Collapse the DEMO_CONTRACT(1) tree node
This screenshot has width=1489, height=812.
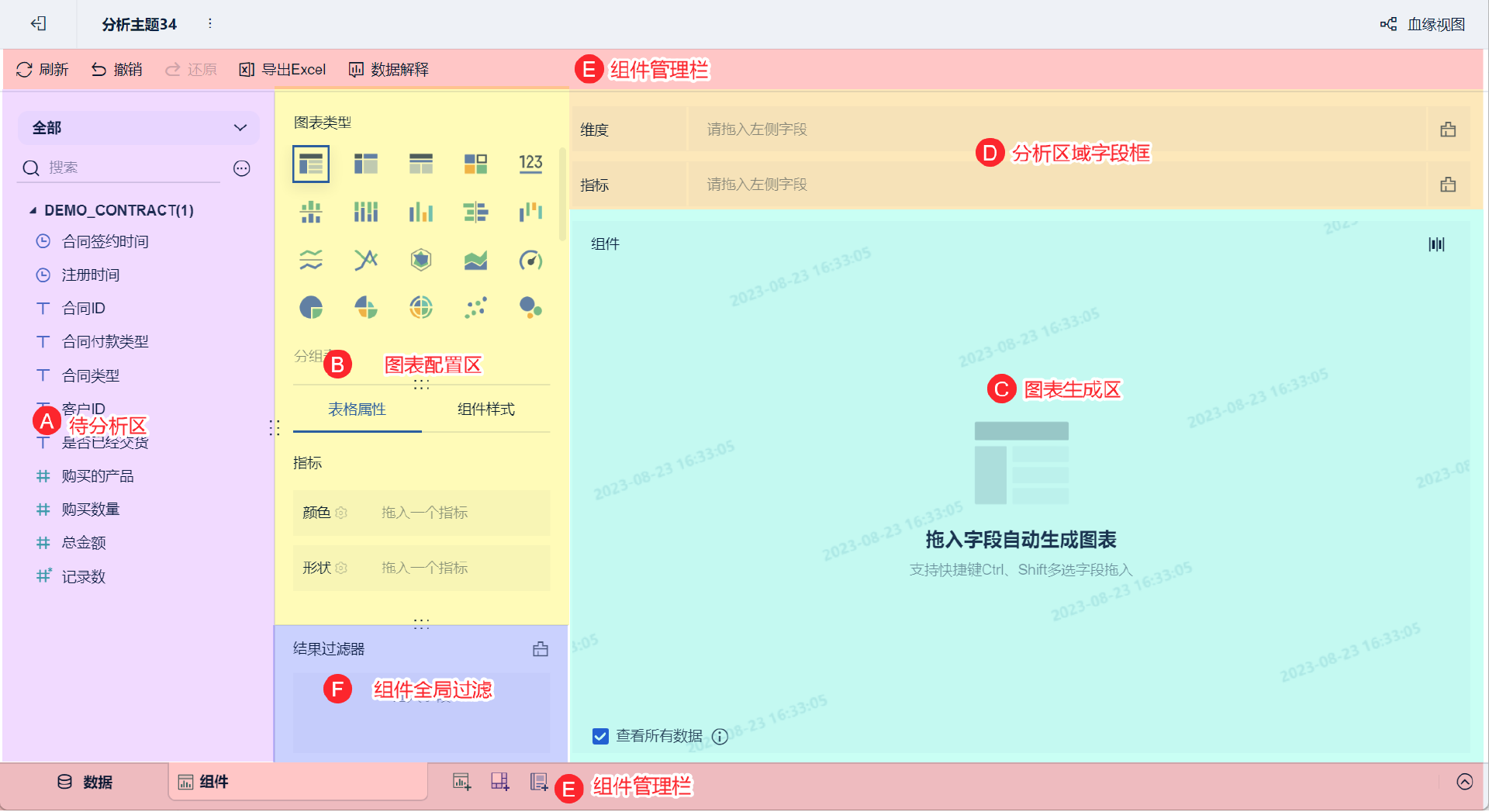(x=33, y=210)
